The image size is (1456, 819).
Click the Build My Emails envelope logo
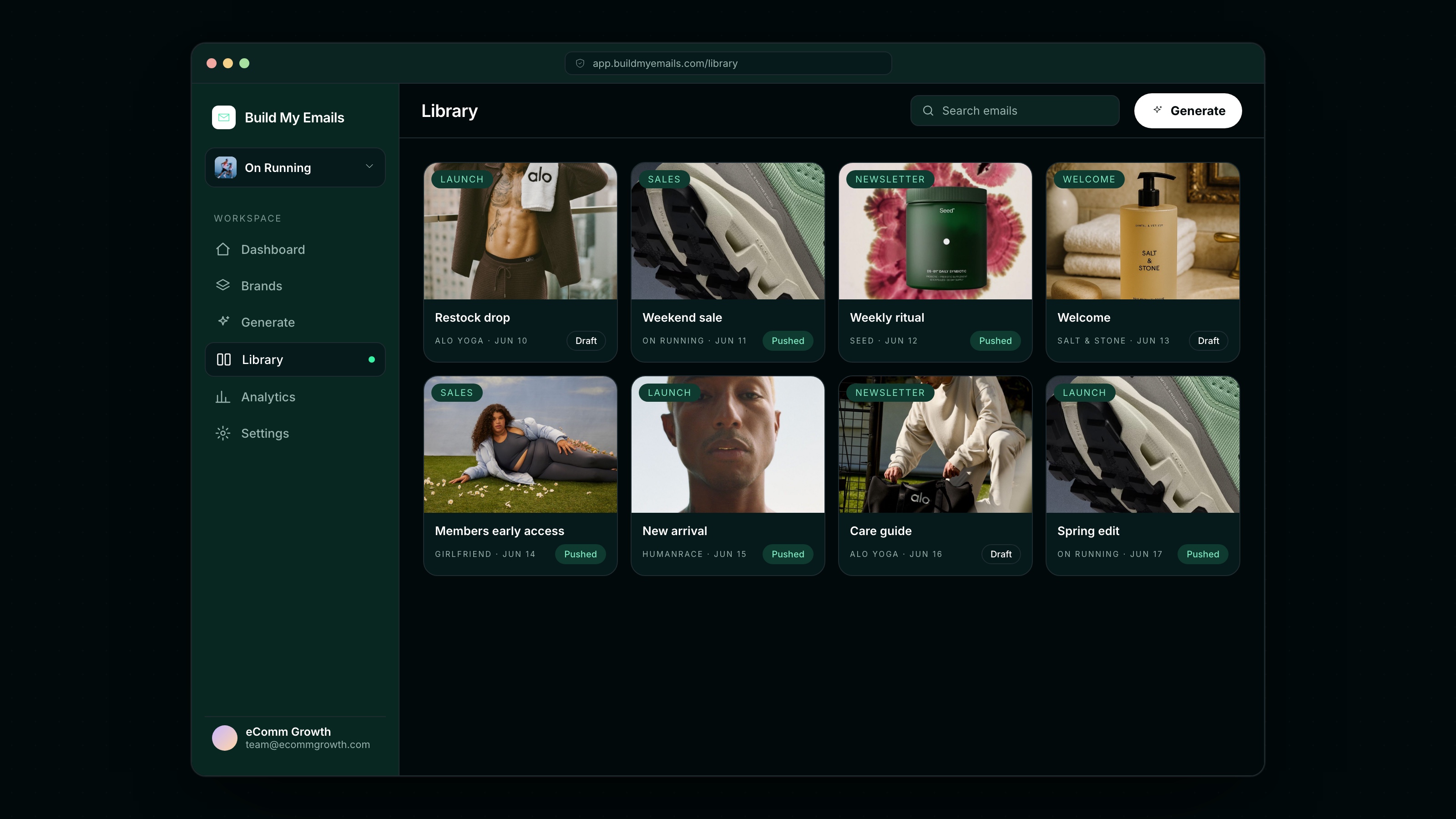(224, 117)
